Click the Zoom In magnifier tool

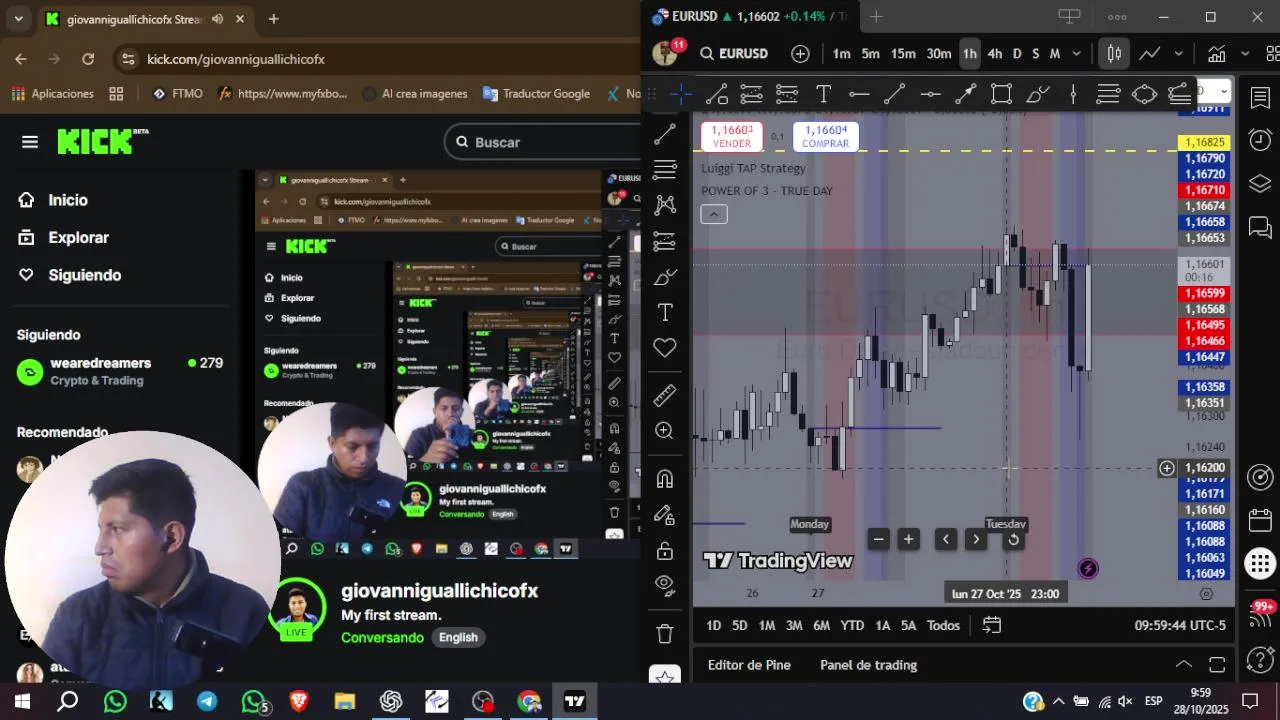pos(665,431)
